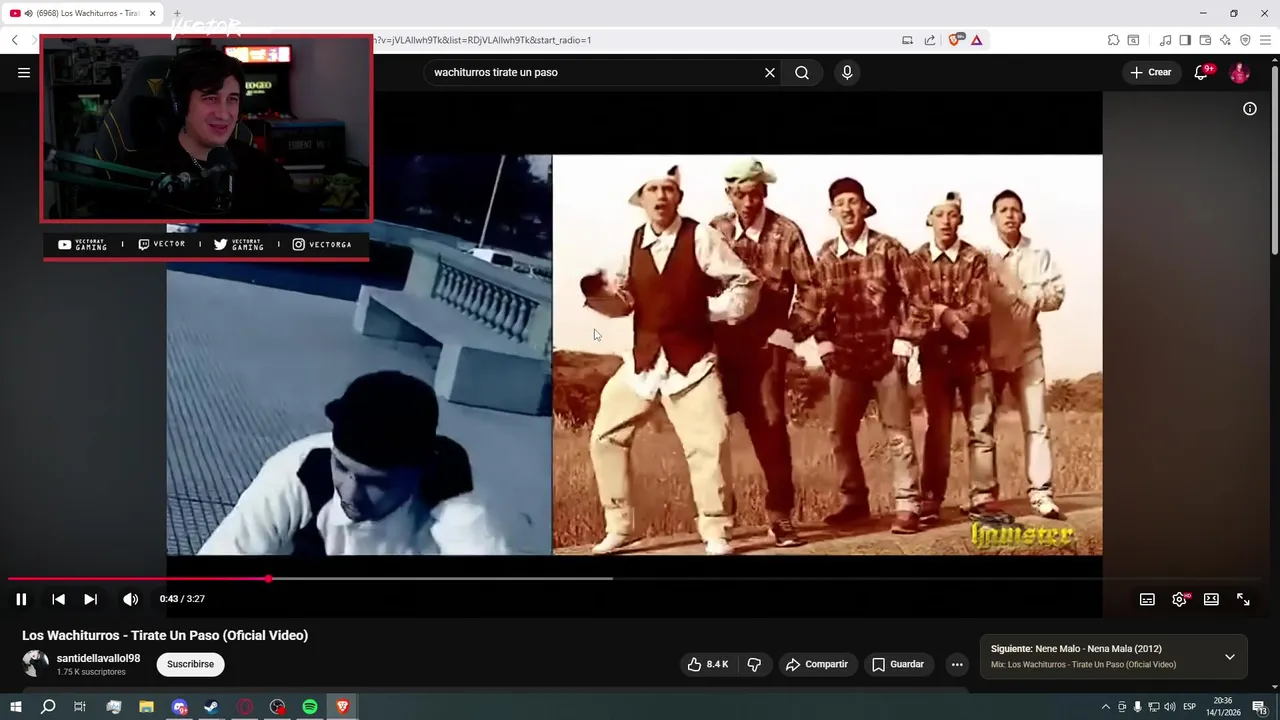The width and height of the screenshot is (1280, 720).
Task: Open system volume from the tray
Action: 1169,707
